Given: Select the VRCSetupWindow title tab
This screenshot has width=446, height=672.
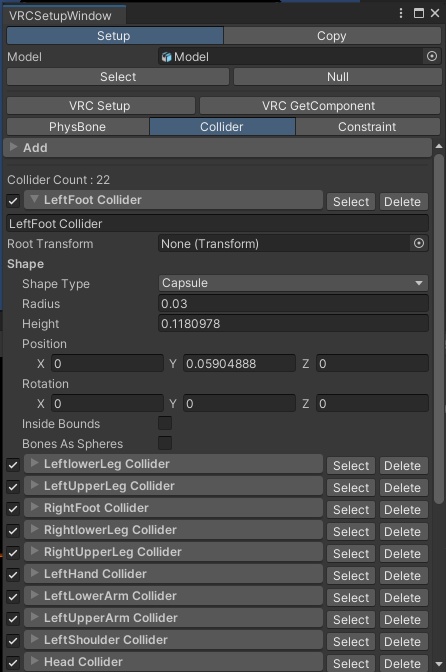Looking at the screenshot, I should point(65,16).
